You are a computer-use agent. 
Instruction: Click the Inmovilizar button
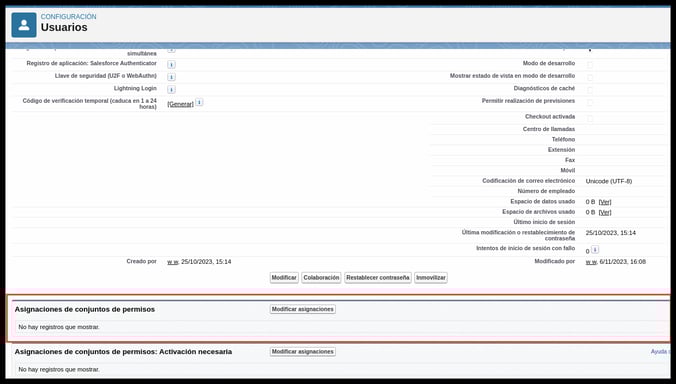click(431, 278)
